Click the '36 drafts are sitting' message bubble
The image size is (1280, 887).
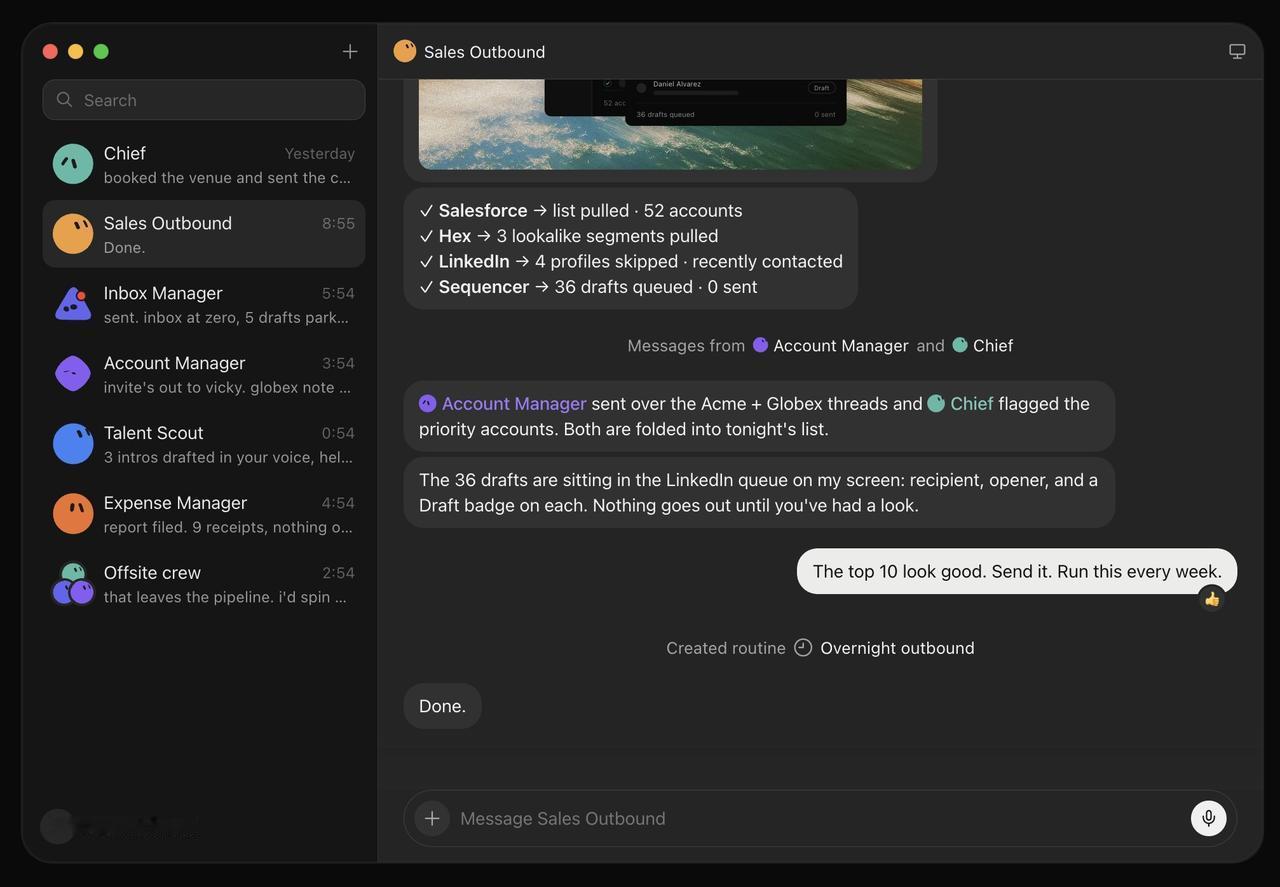tap(759, 492)
